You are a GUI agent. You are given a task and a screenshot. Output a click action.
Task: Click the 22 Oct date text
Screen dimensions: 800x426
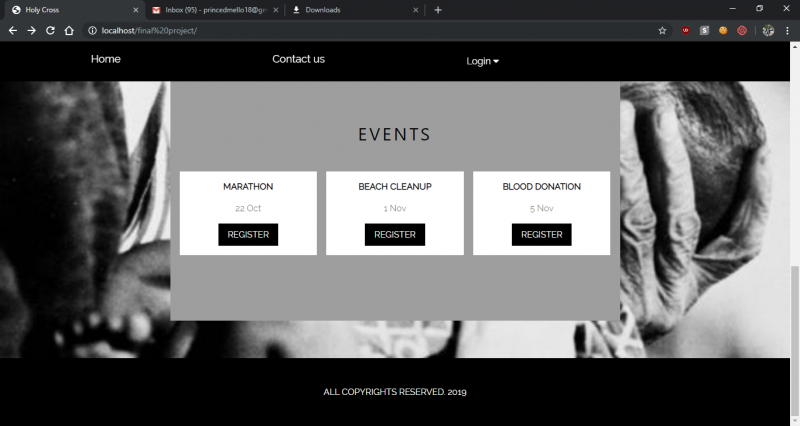click(x=248, y=208)
